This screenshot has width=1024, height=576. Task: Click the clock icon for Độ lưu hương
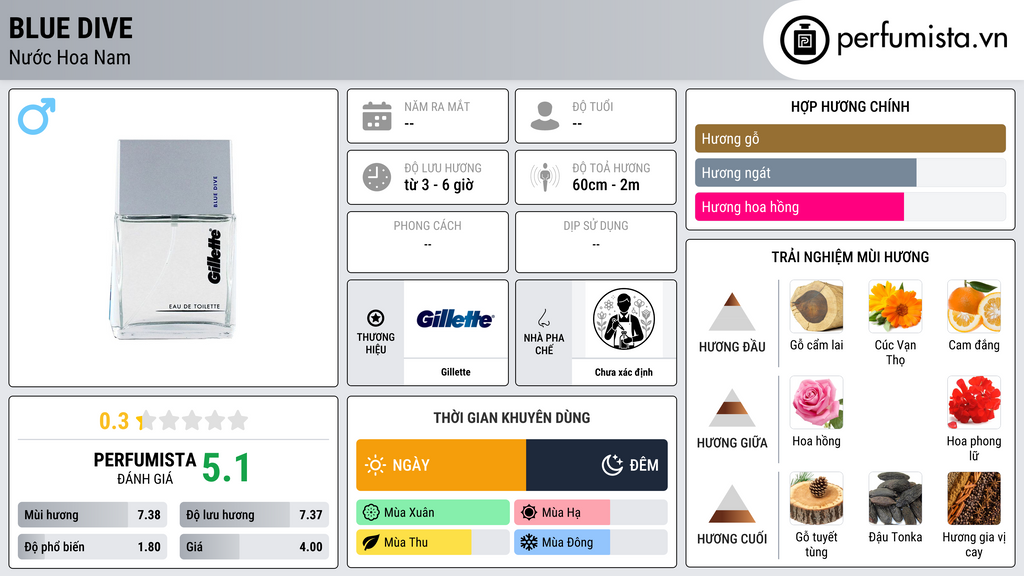pos(377,177)
